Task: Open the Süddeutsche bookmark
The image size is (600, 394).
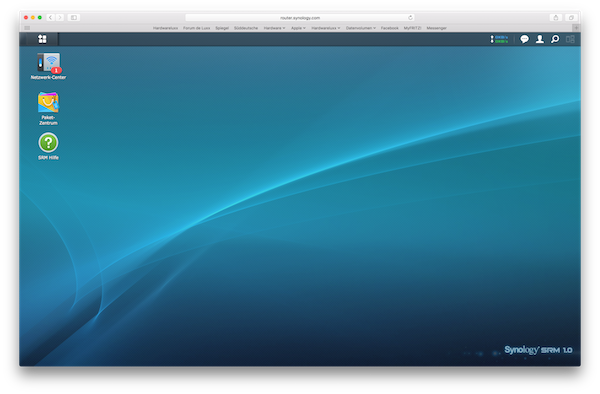Action: 246,28
